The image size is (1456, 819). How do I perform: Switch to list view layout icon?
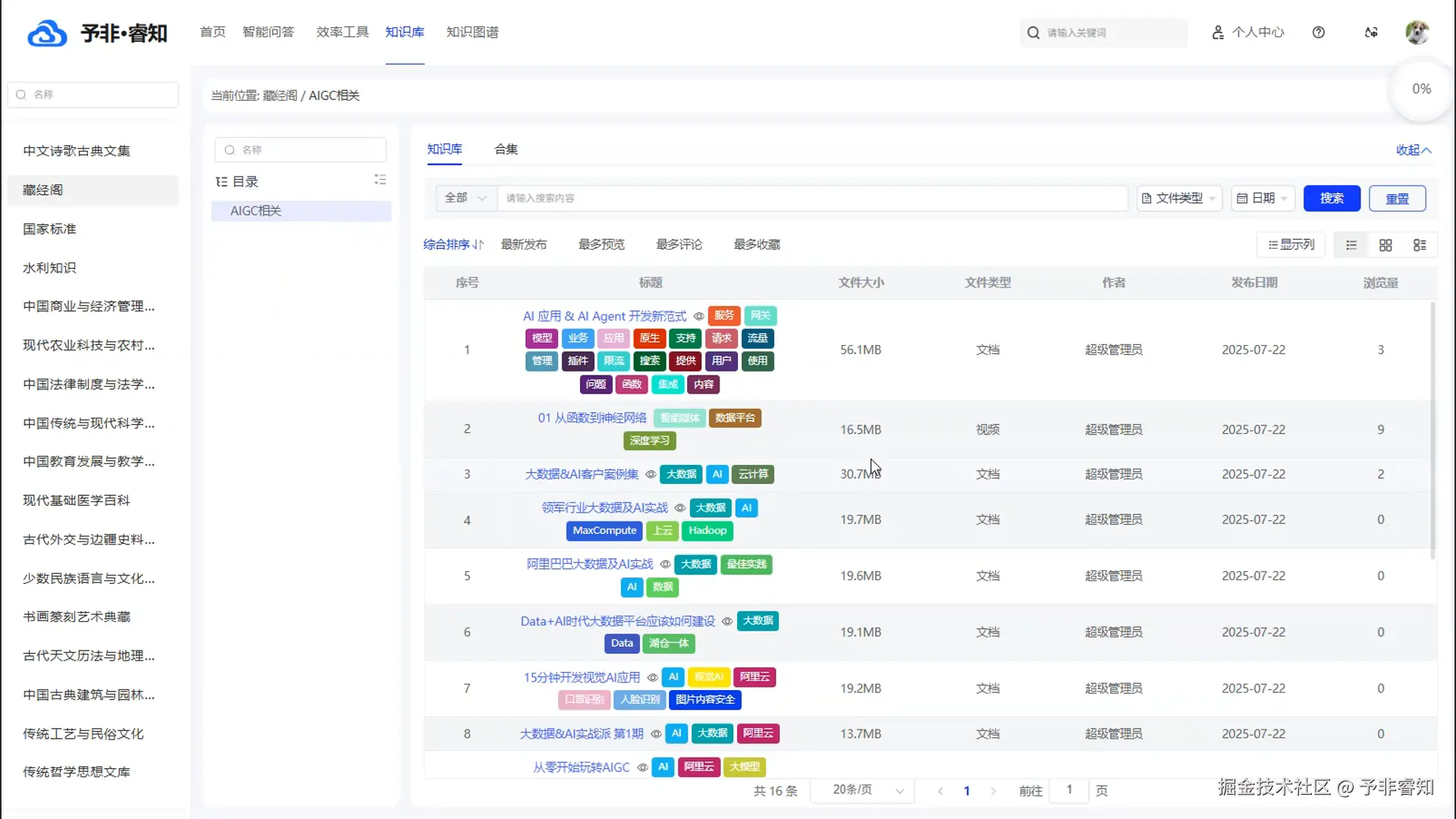[x=1351, y=245]
